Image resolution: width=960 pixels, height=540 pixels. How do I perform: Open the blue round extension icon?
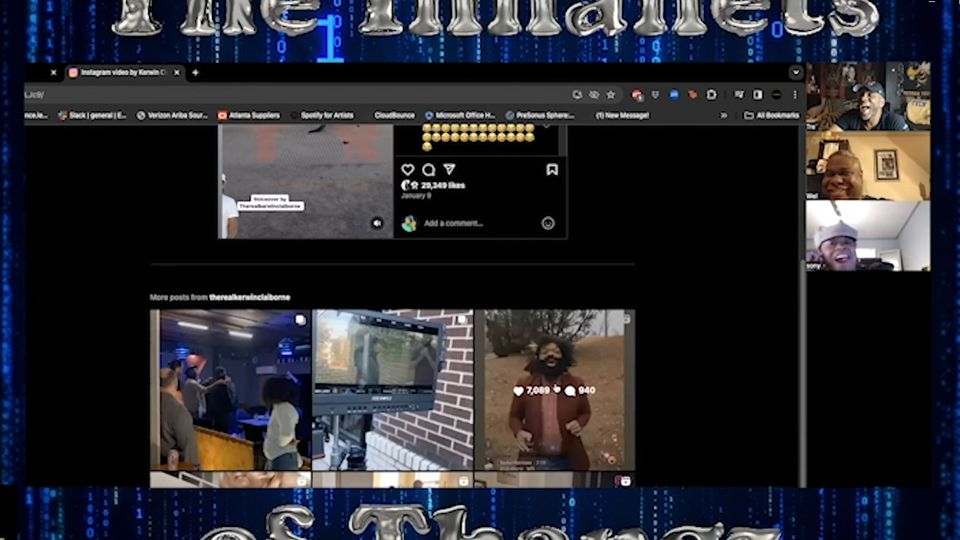point(674,94)
